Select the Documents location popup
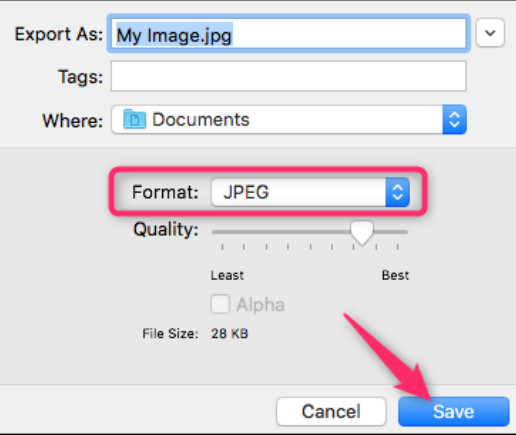 (289, 119)
